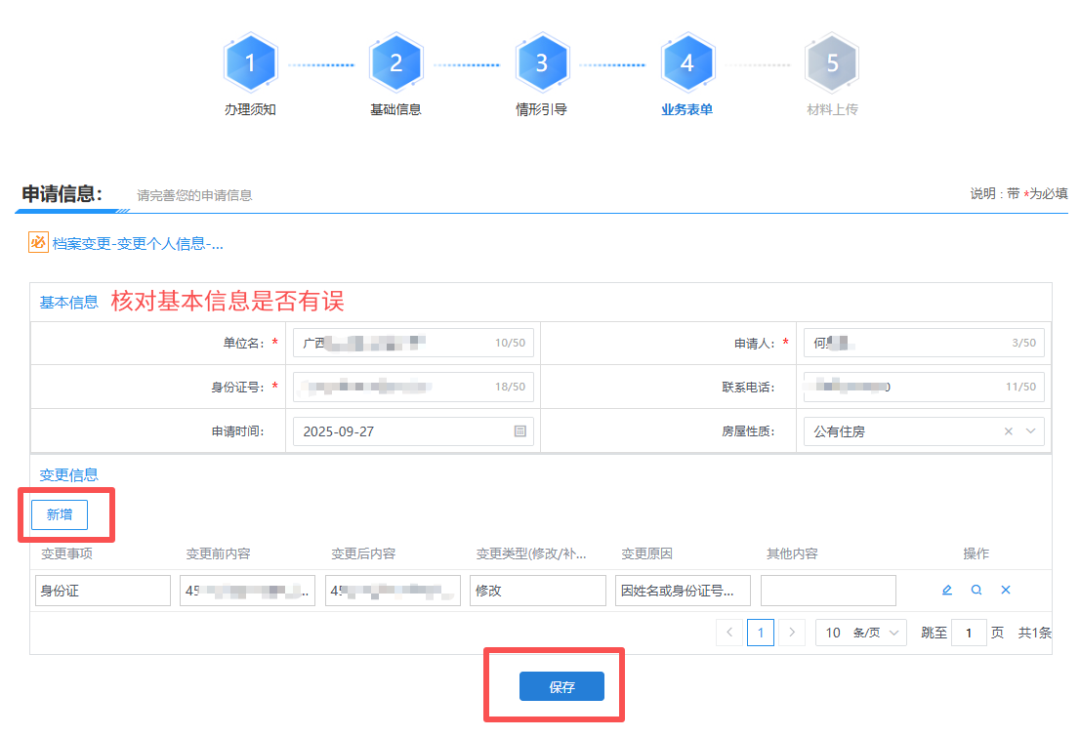
Task: Select step 4 业务表单 hexagon
Action: [687, 63]
